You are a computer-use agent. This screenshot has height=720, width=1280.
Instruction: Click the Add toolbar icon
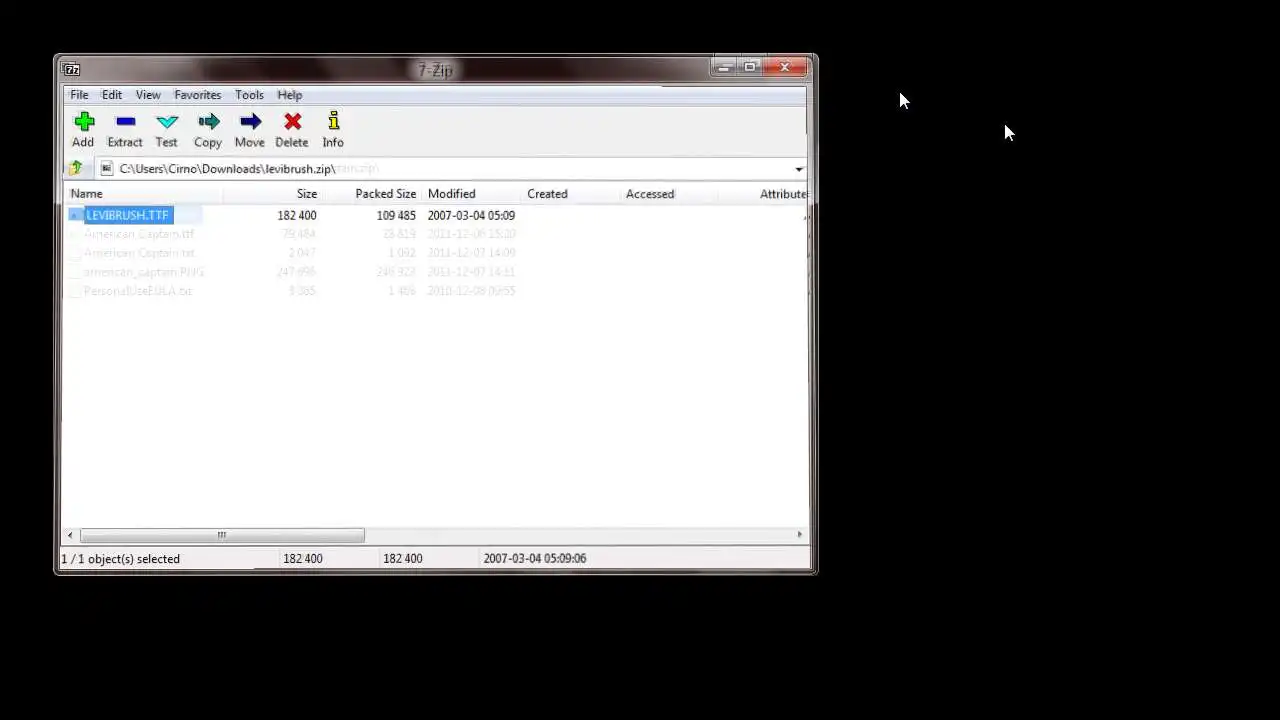[x=83, y=129]
